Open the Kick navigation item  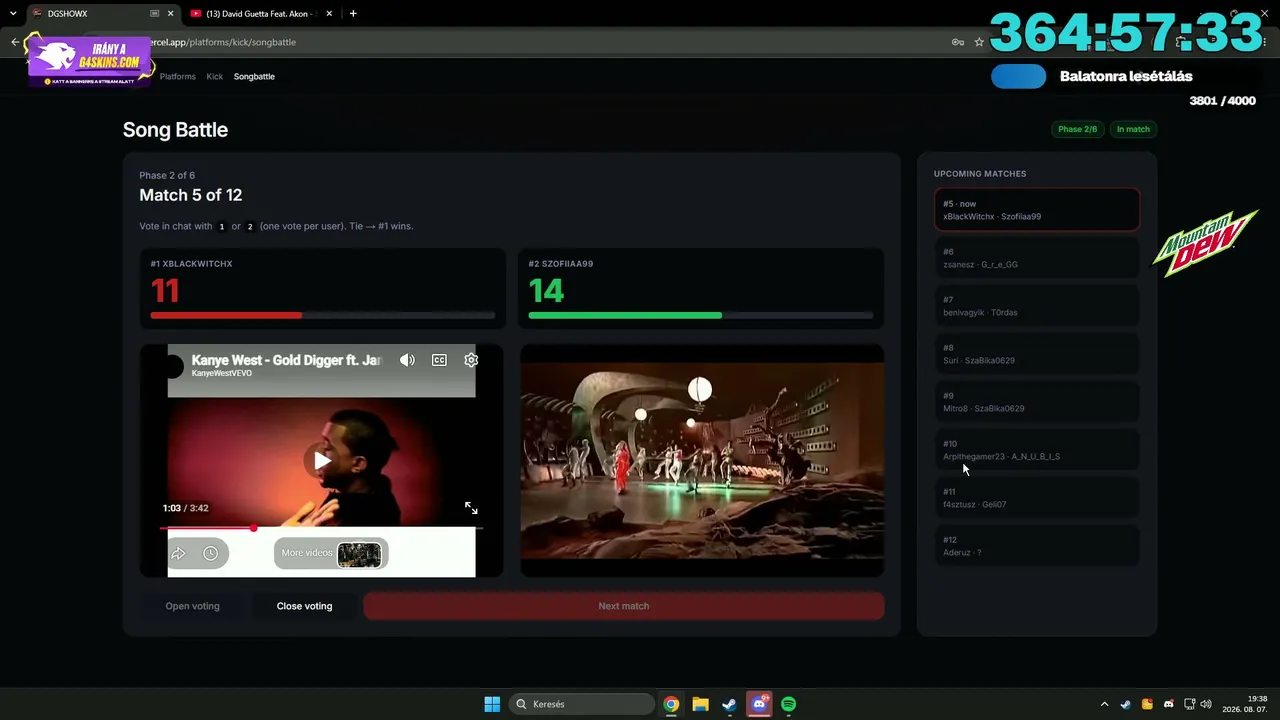(215, 76)
